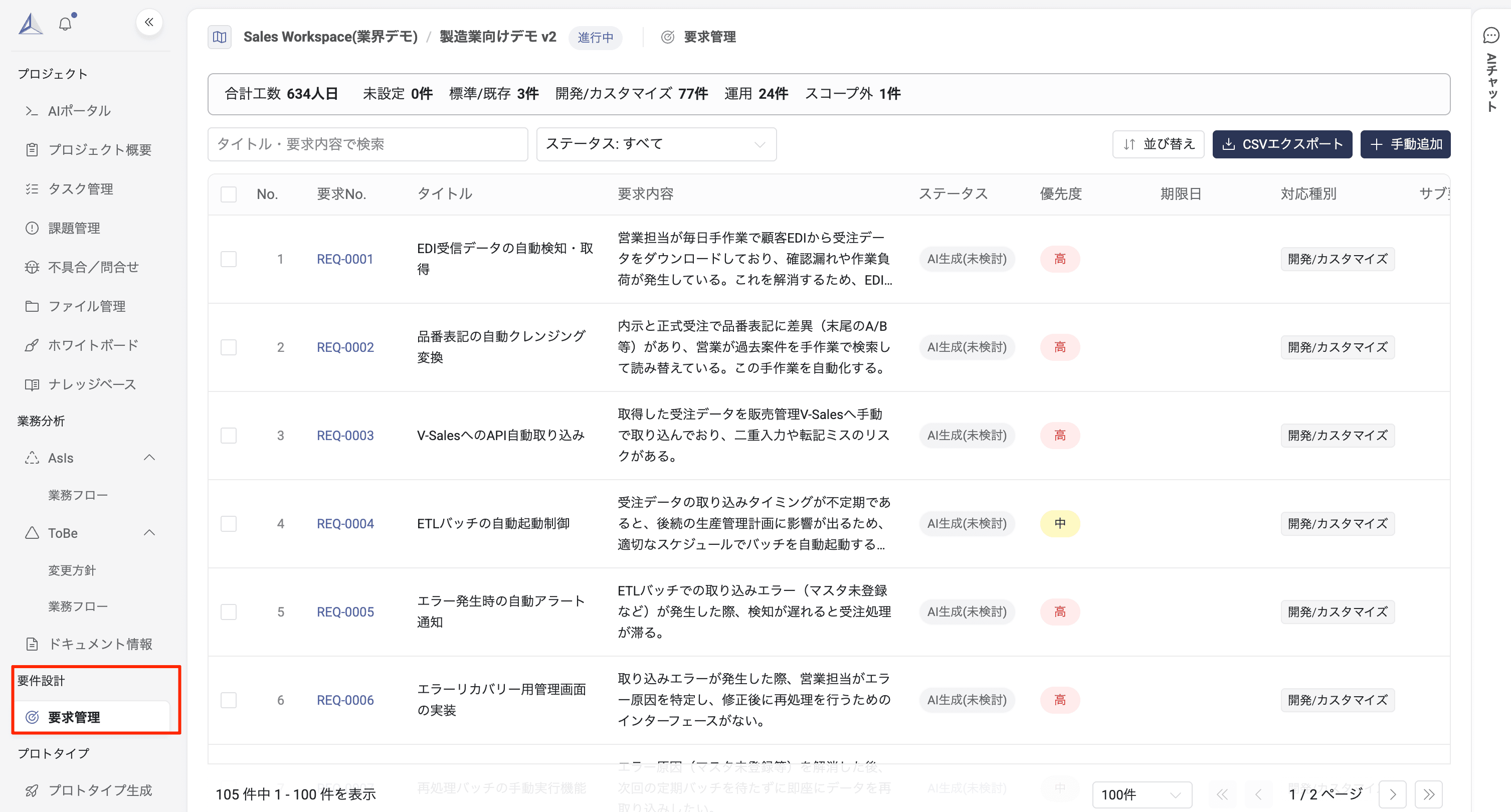Click the 課題管理 alert icon
The height and width of the screenshot is (812, 1511).
pos(32,228)
